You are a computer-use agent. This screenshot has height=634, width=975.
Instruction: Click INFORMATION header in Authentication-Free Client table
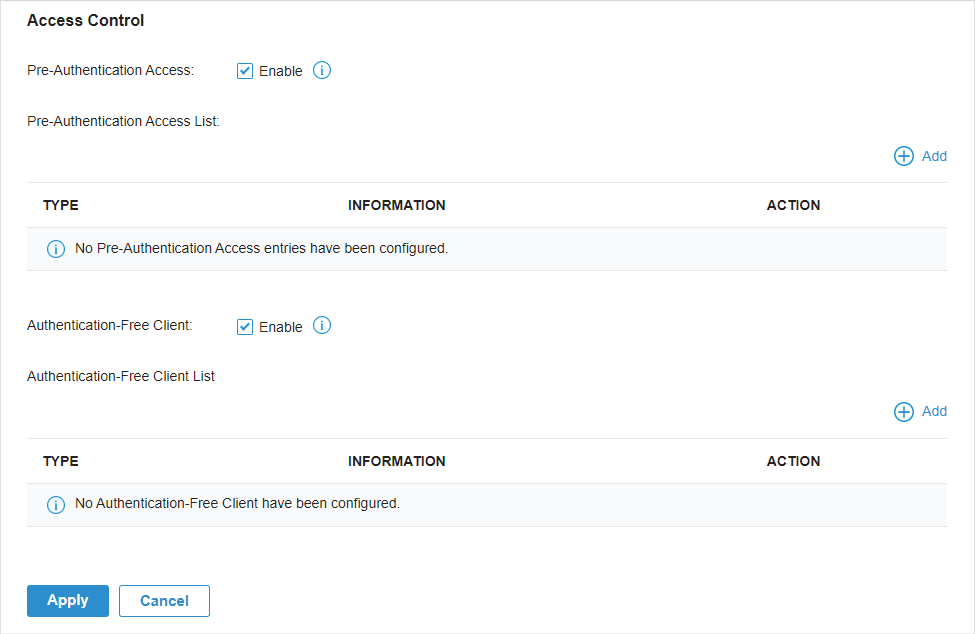click(x=397, y=461)
